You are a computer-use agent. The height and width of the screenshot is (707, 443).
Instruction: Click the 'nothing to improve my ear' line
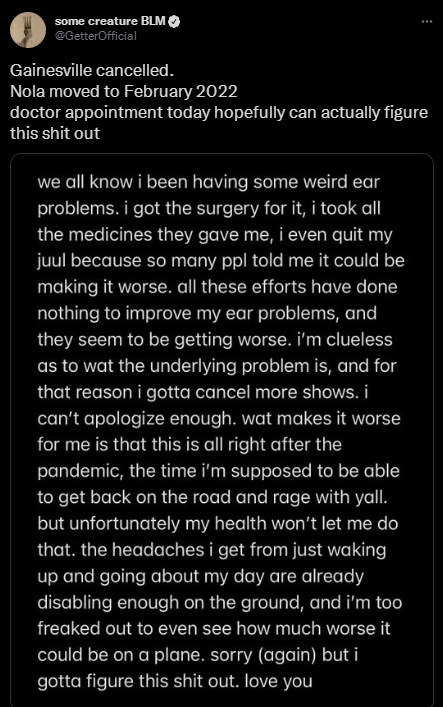coord(207,313)
